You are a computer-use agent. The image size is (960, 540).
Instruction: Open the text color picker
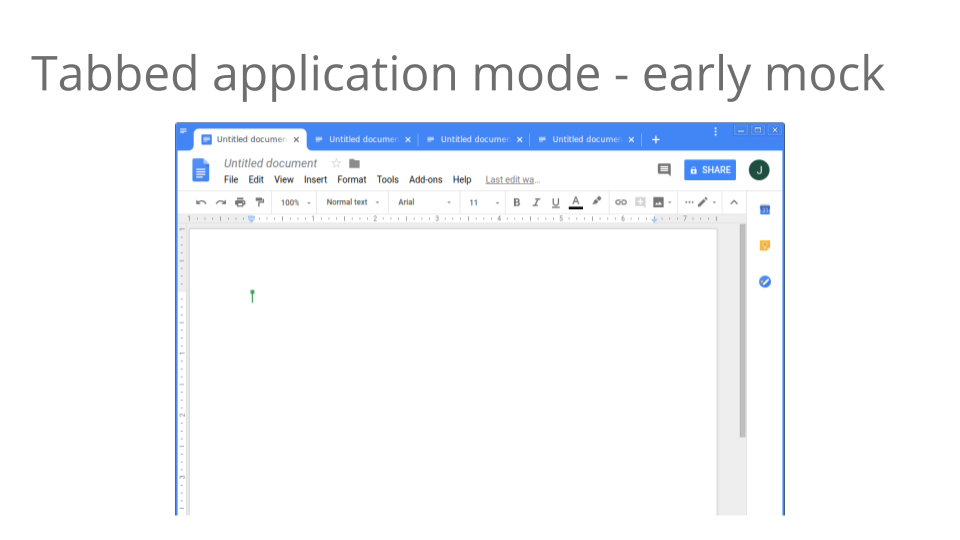(x=576, y=202)
